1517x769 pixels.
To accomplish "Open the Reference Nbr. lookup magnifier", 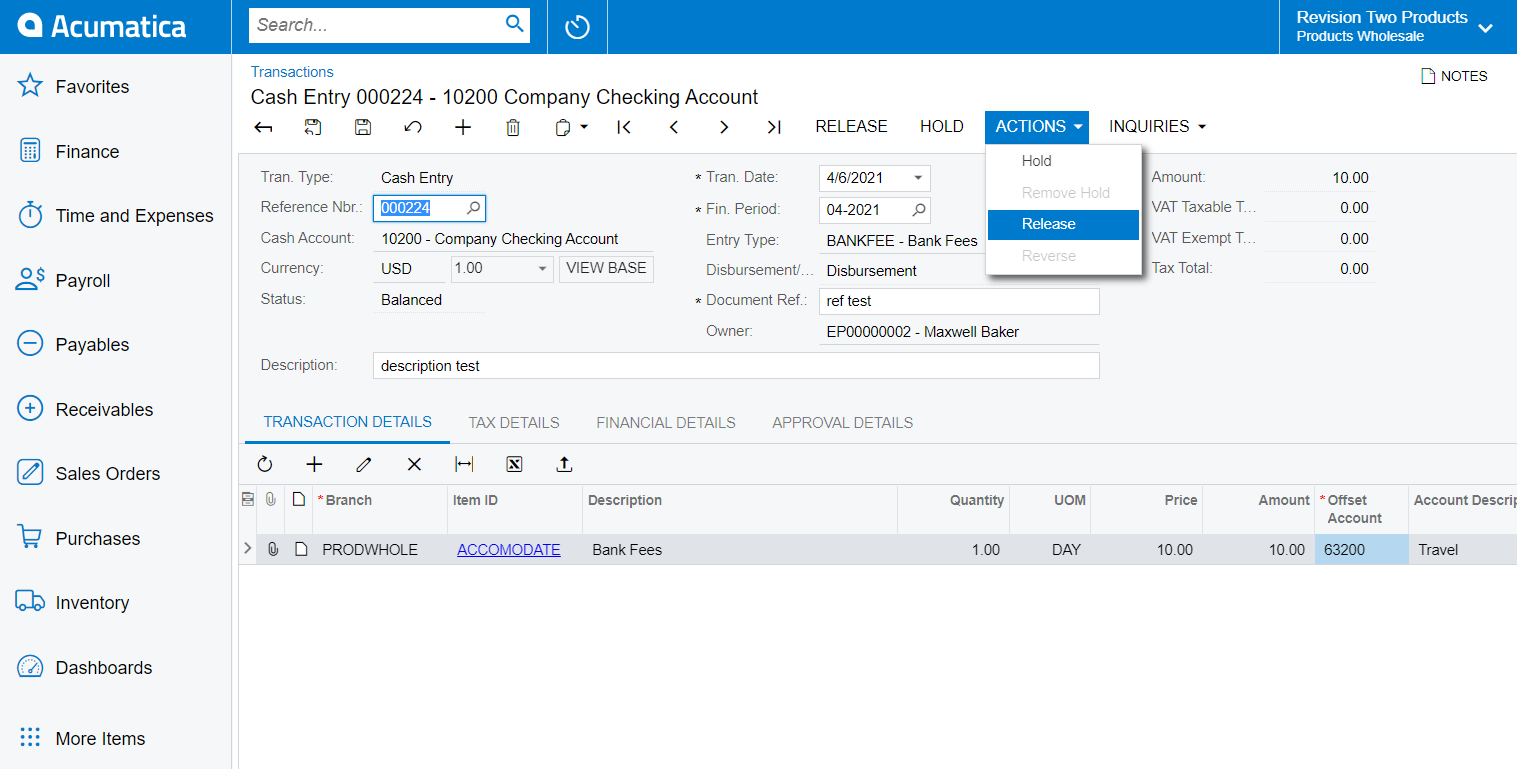I will coord(473,208).
